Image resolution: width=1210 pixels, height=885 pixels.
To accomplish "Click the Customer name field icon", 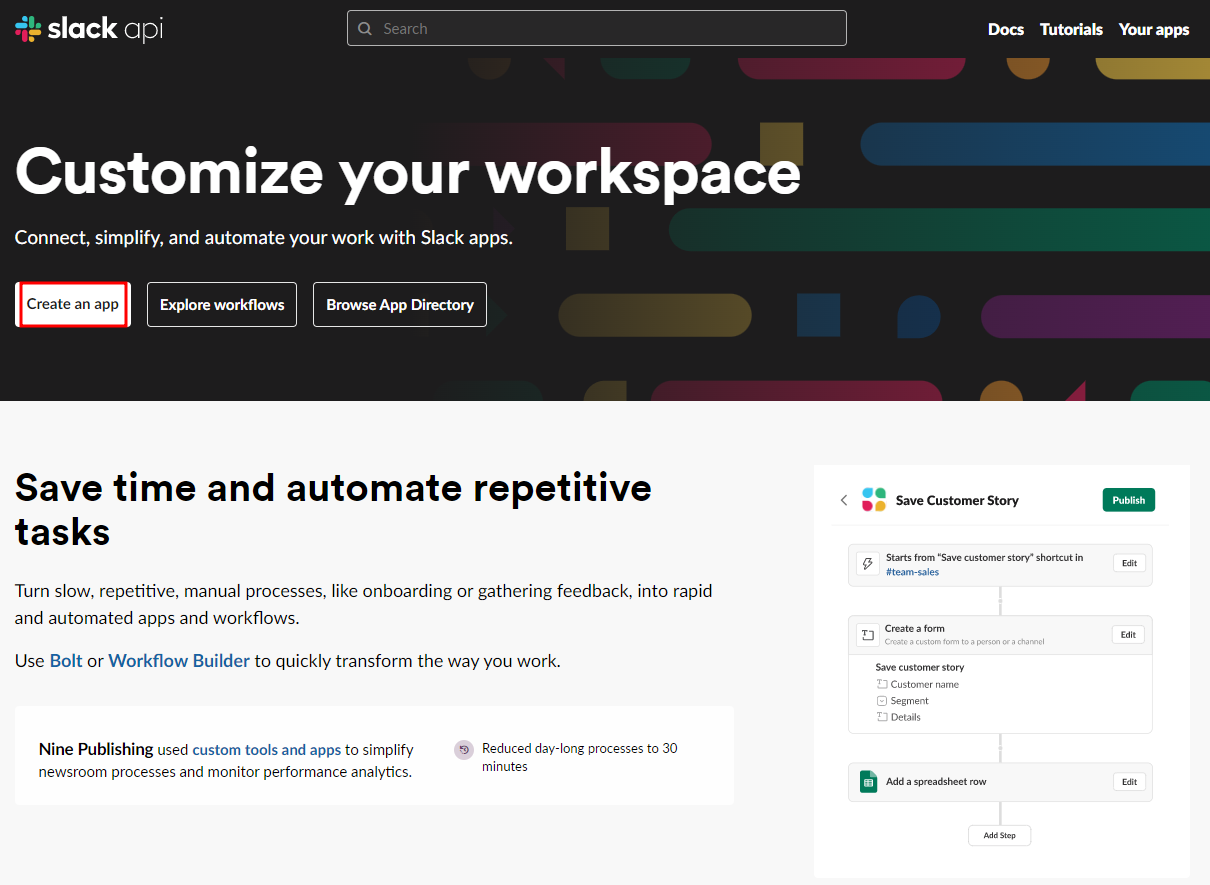I will pos(882,684).
